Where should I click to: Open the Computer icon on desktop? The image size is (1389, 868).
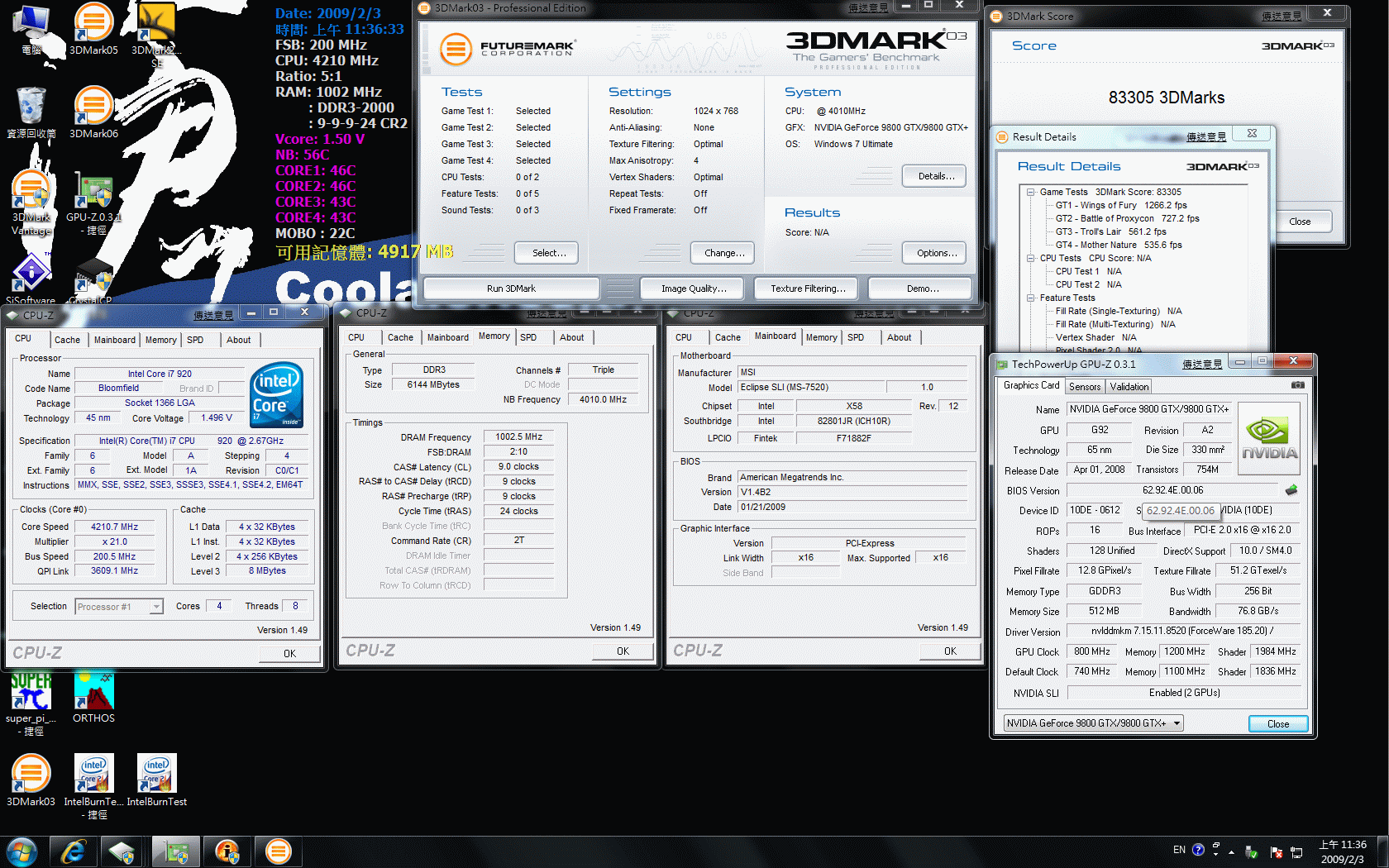[31, 29]
